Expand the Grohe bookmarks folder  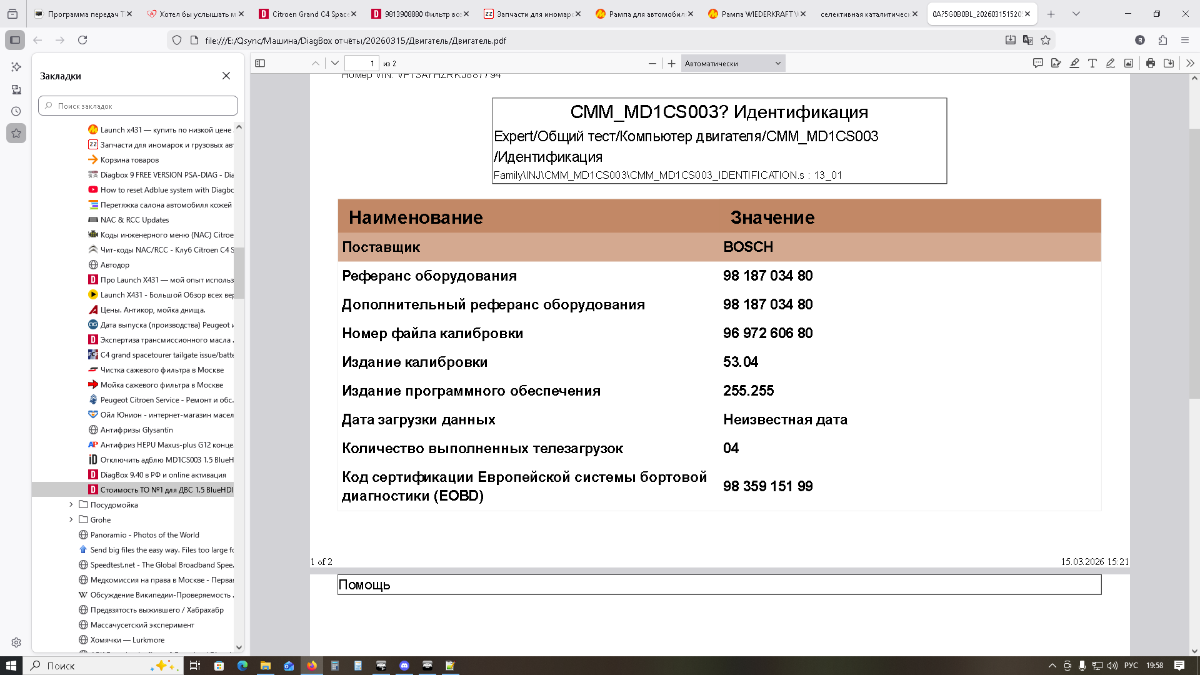point(71,520)
